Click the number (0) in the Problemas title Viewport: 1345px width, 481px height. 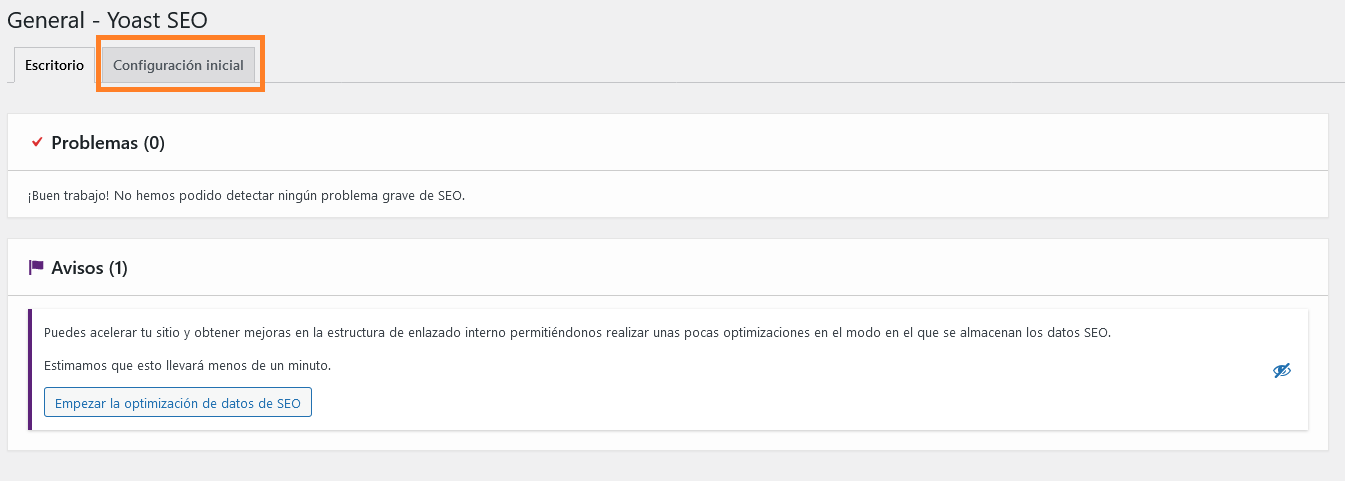coord(153,143)
